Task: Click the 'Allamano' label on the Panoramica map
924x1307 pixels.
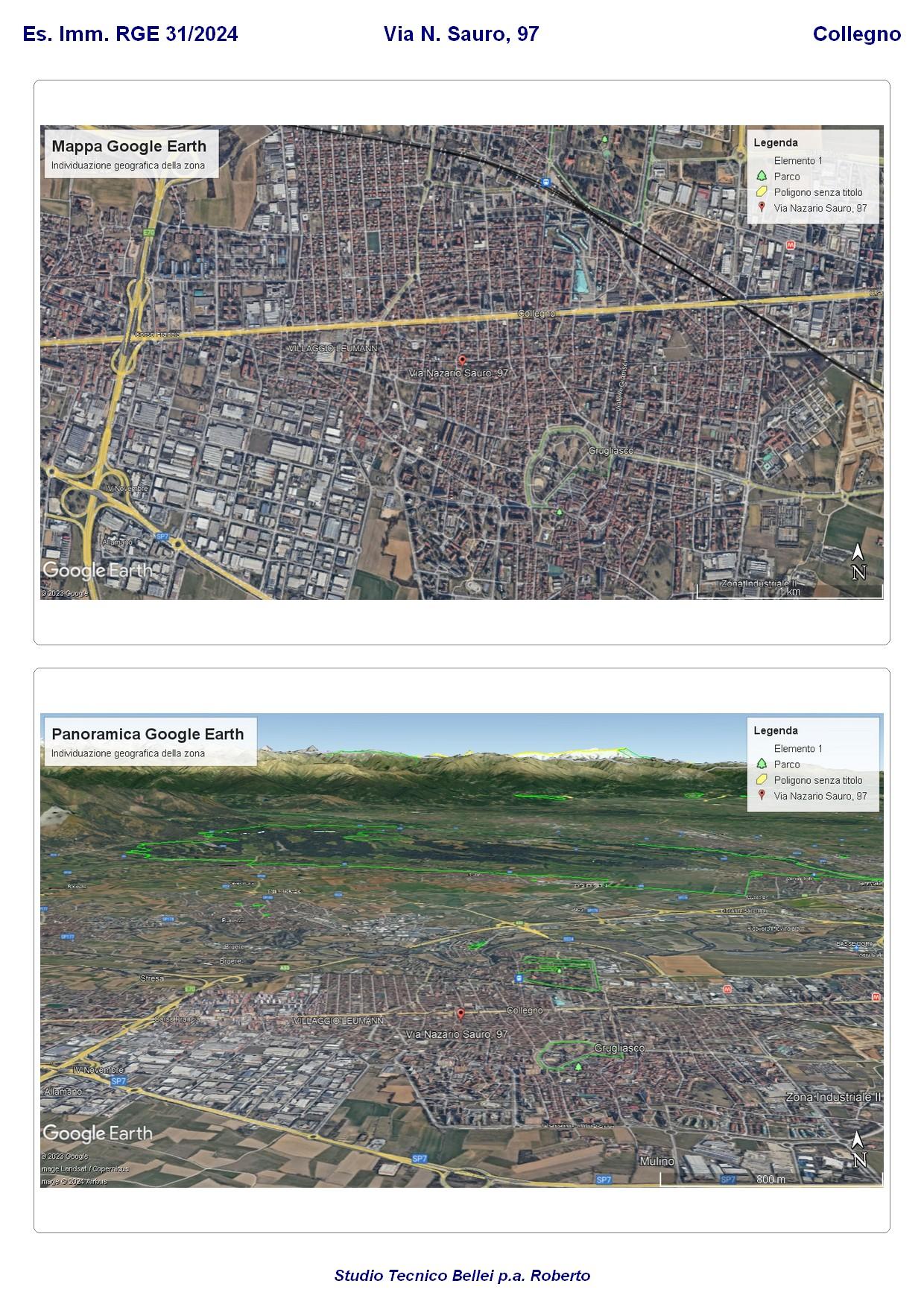Action: click(x=63, y=1091)
